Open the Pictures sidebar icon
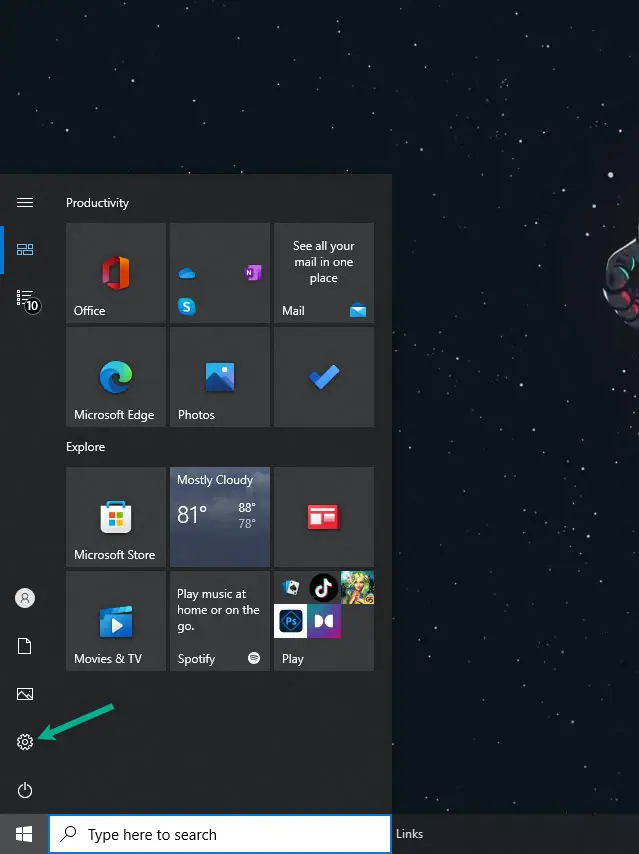This screenshot has width=639, height=854. tap(25, 694)
